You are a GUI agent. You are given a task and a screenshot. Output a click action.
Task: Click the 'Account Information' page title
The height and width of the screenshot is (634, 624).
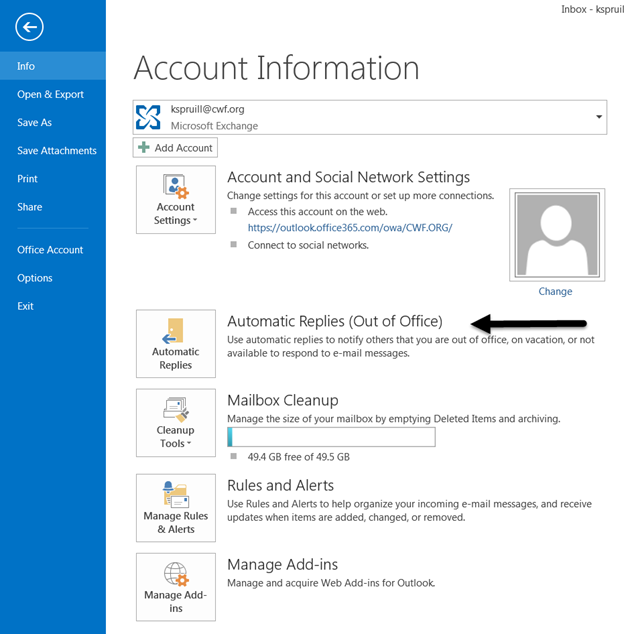tap(277, 68)
